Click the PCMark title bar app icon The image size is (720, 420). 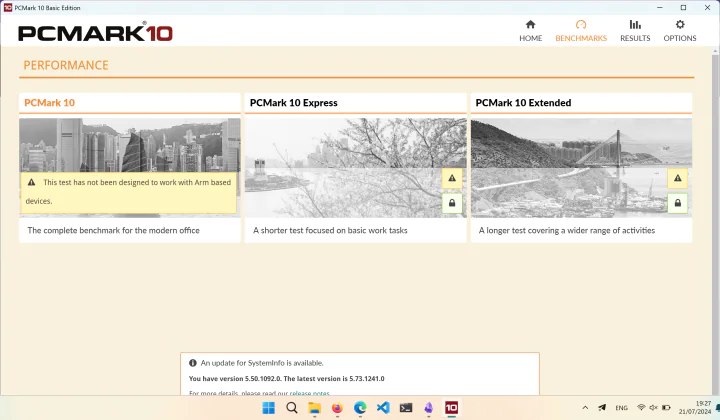[8, 7]
